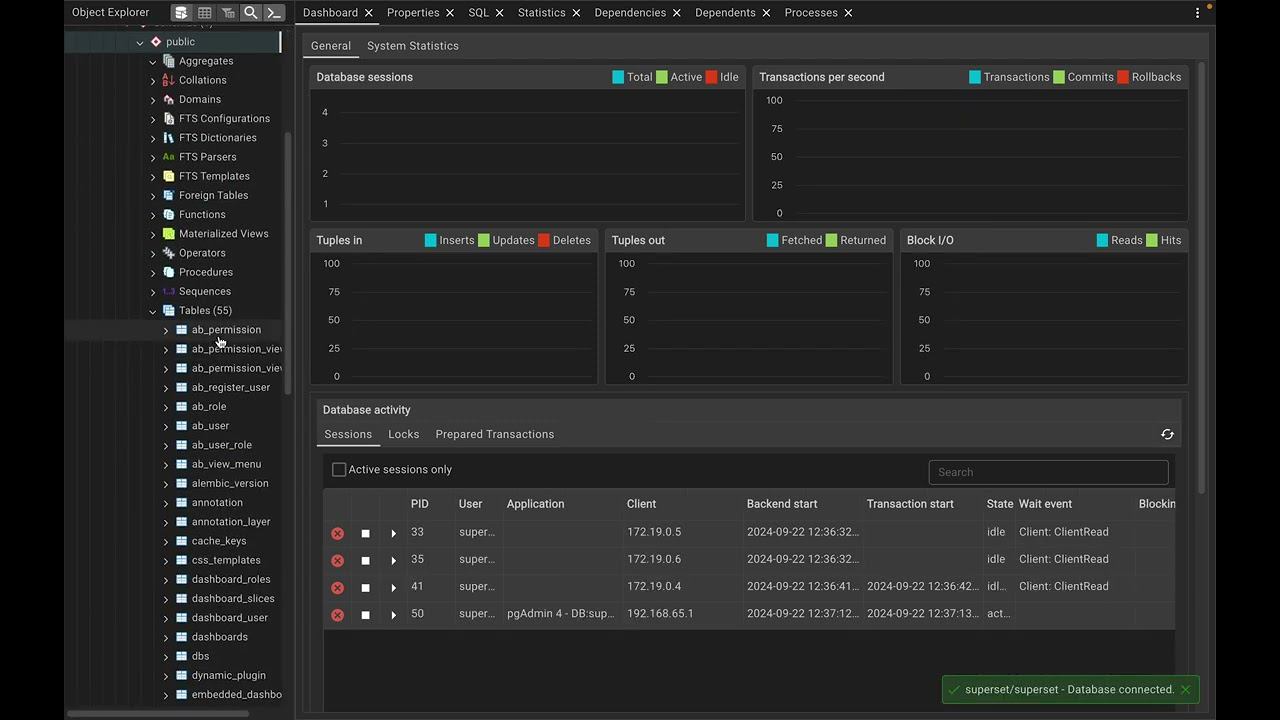Open the Filtered Rows icon

(x=228, y=13)
